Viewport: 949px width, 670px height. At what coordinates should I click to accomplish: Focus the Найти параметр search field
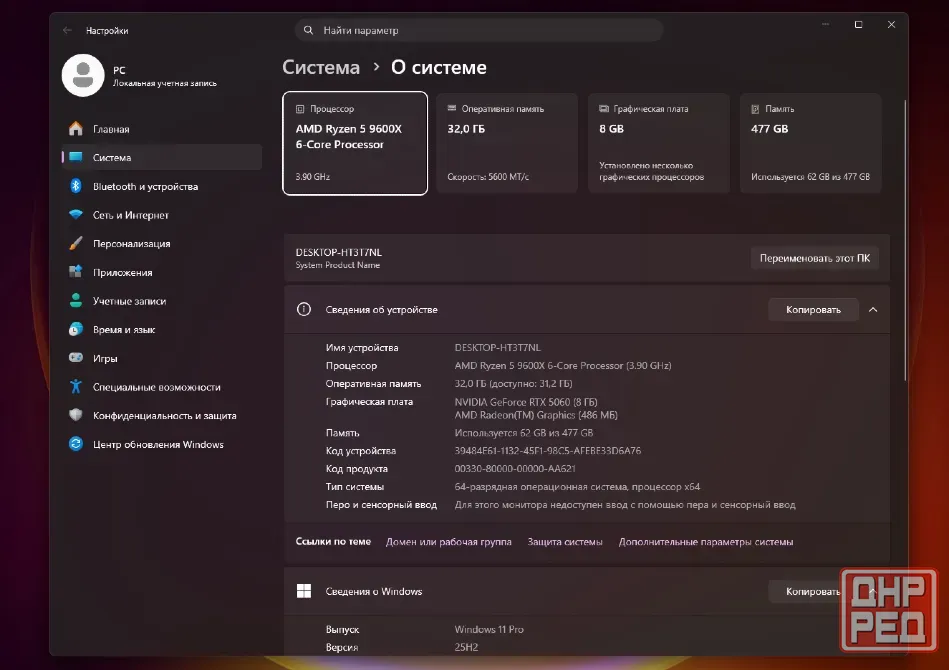click(479, 30)
